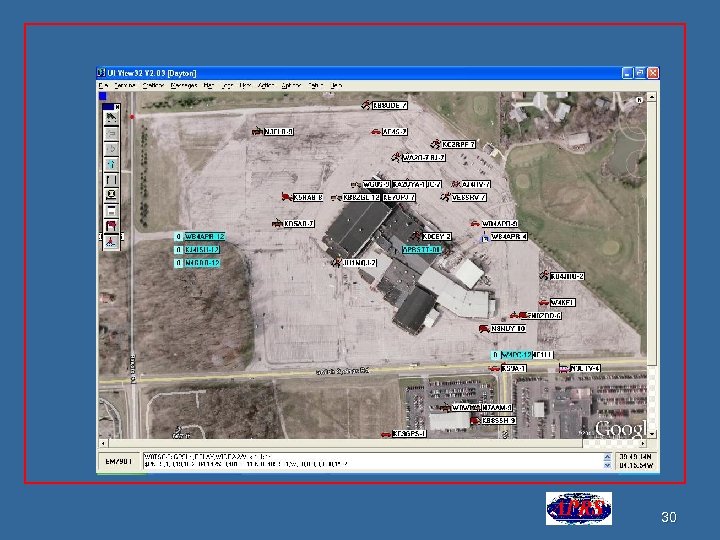Click the runner icon at right edge of lot
720x540 pixels.
click(544, 276)
